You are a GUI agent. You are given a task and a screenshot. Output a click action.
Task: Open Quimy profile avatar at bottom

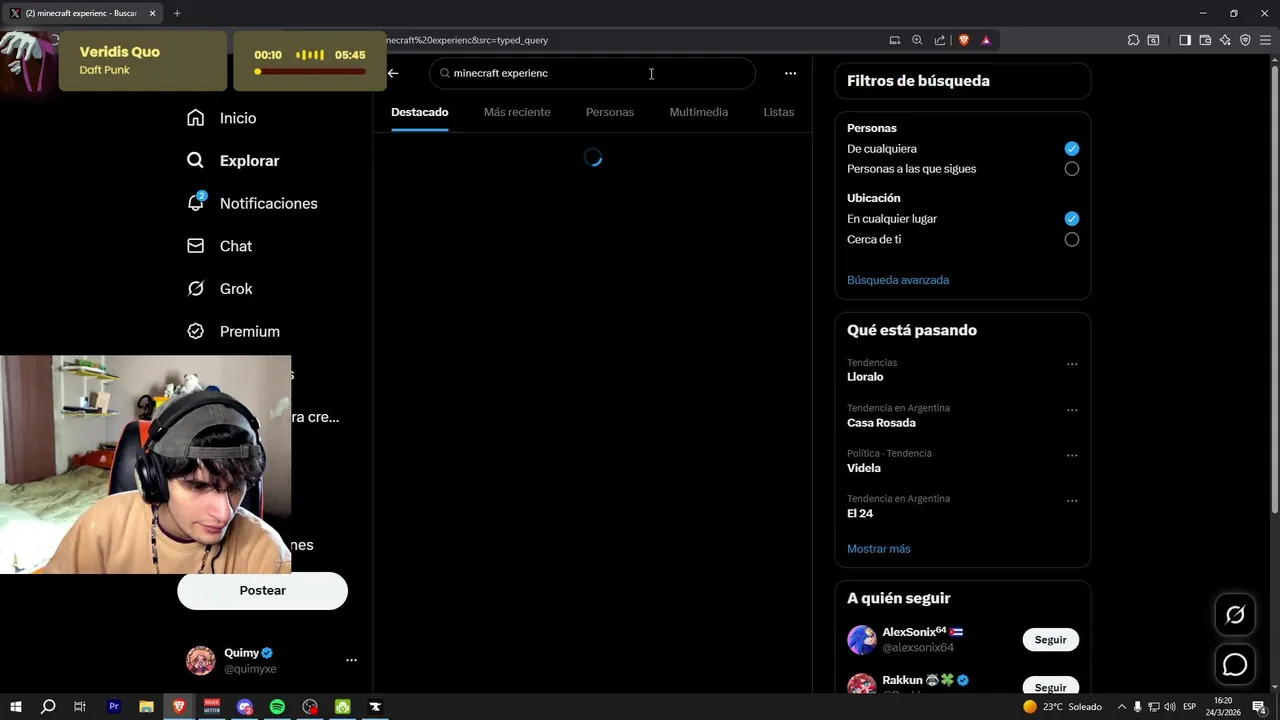(x=201, y=660)
